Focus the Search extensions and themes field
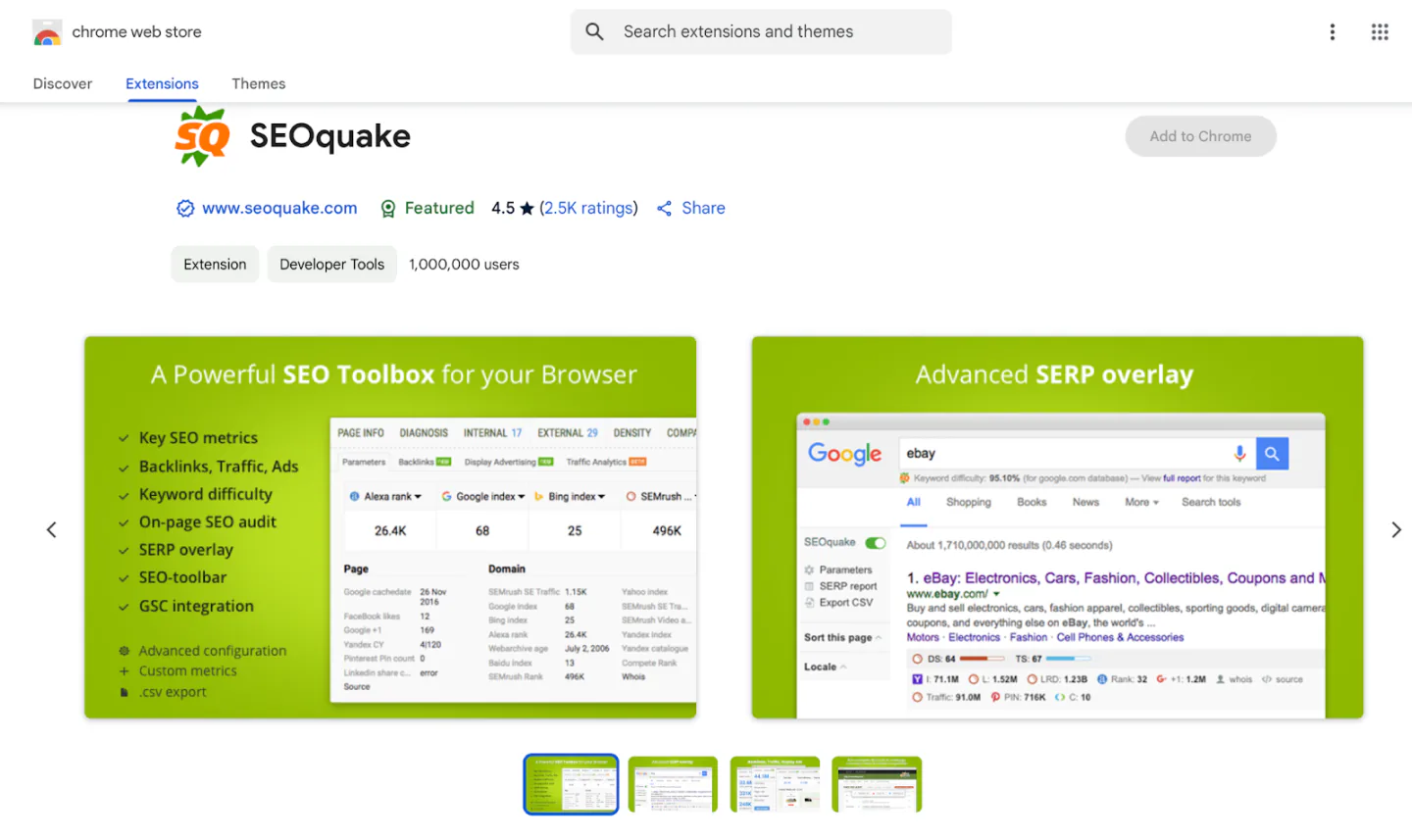Image resolution: width=1412 pixels, height=840 pixels. point(761,31)
